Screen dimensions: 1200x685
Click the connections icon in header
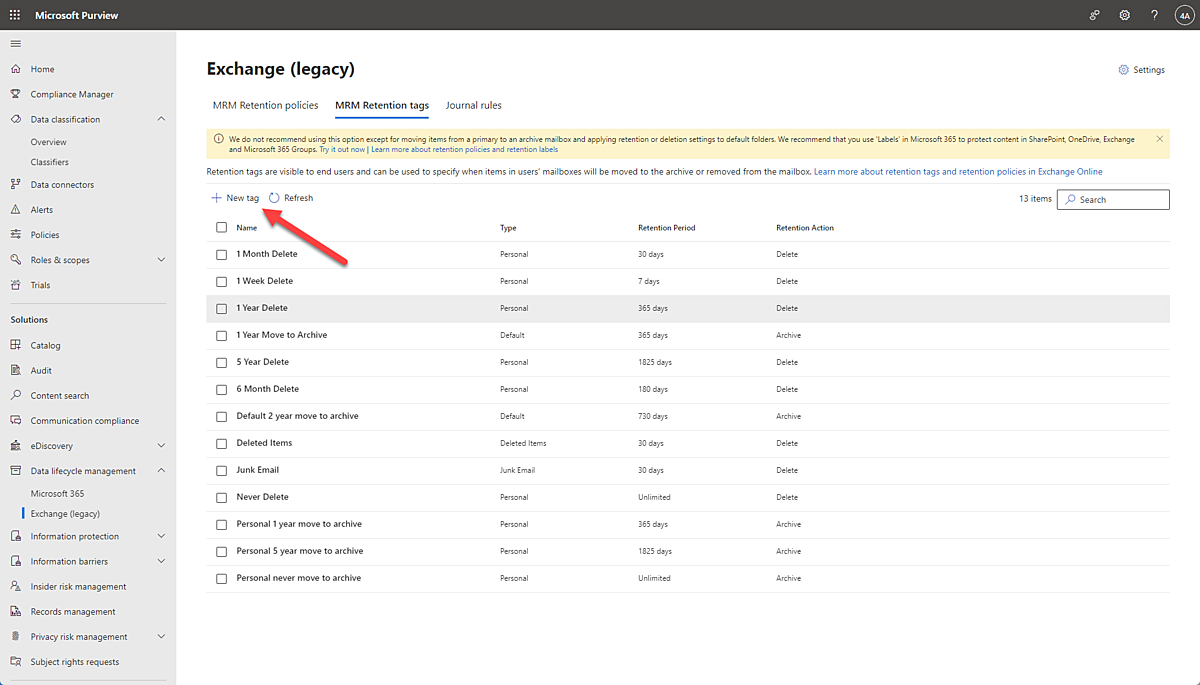click(1095, 15)
